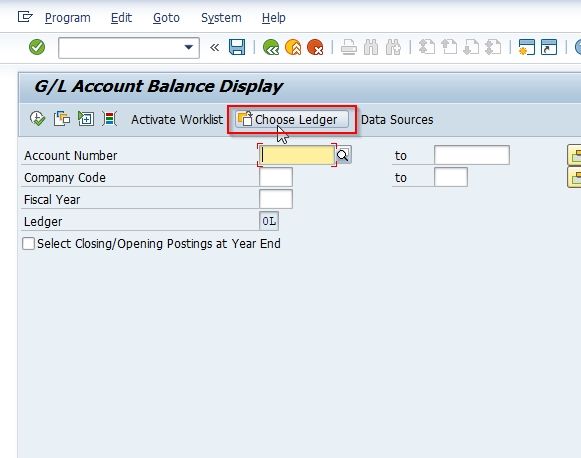The height and width of the screenshot is (458, 581).
Task: Click the Save floppy disk icon
Action: pyautogui.click(x=237, y=47)
